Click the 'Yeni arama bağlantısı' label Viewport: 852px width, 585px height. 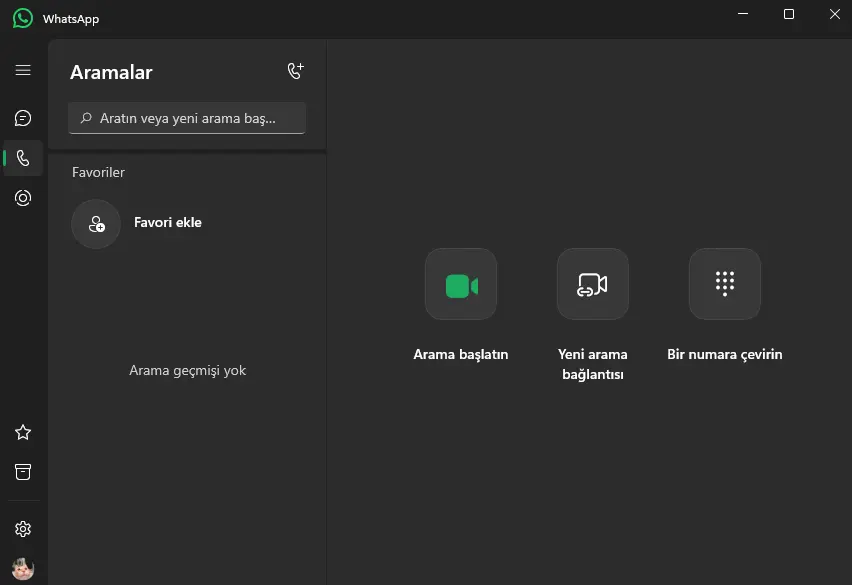click(x=593, y=364)
